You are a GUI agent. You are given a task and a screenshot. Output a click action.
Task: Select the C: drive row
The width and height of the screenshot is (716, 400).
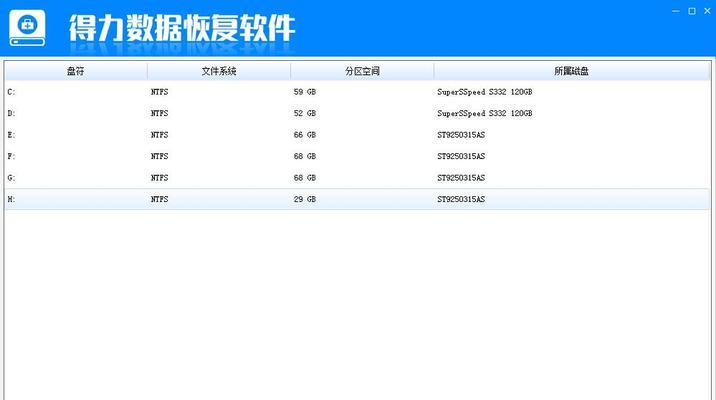(x=358, y=92)
